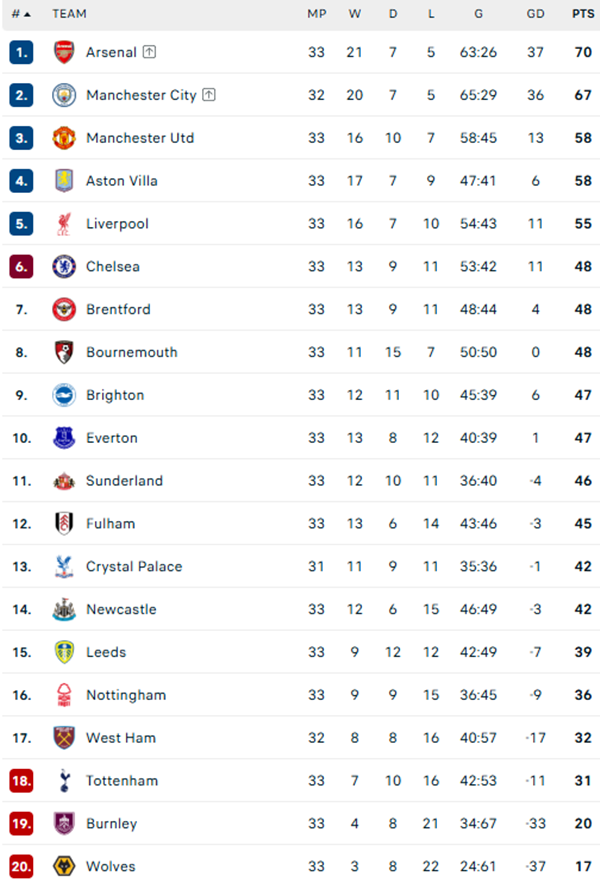Viewport: 600px width, 882px height.
Task: Open the Aston Villa team link
Action: [121, 181]
